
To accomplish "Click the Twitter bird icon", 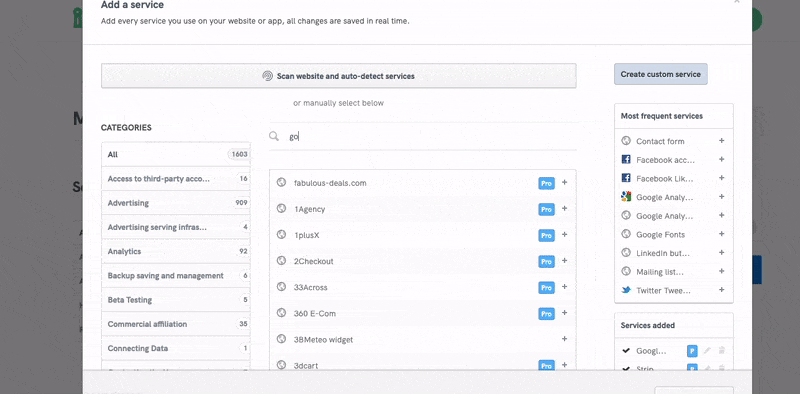I will click(626, 290).
